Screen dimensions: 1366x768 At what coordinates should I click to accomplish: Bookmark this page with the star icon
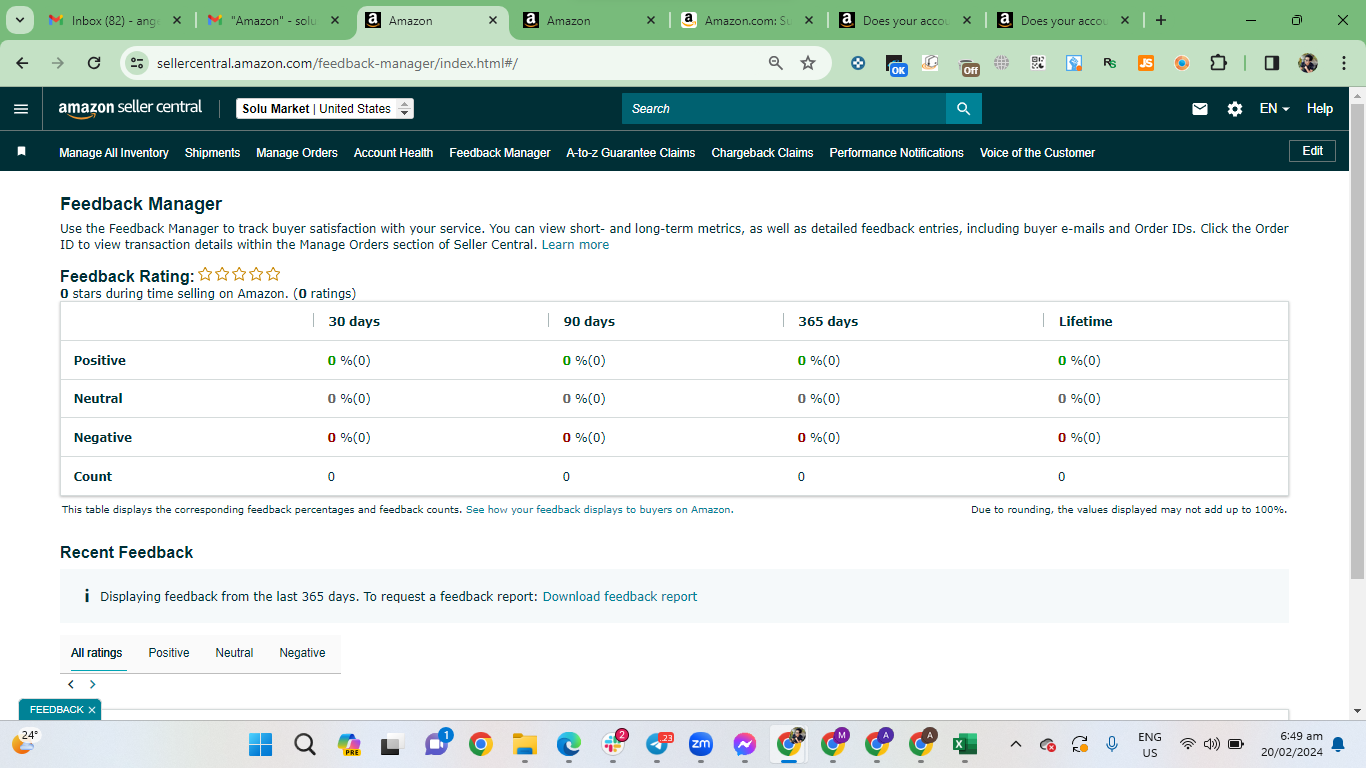[x=808, y=63]
